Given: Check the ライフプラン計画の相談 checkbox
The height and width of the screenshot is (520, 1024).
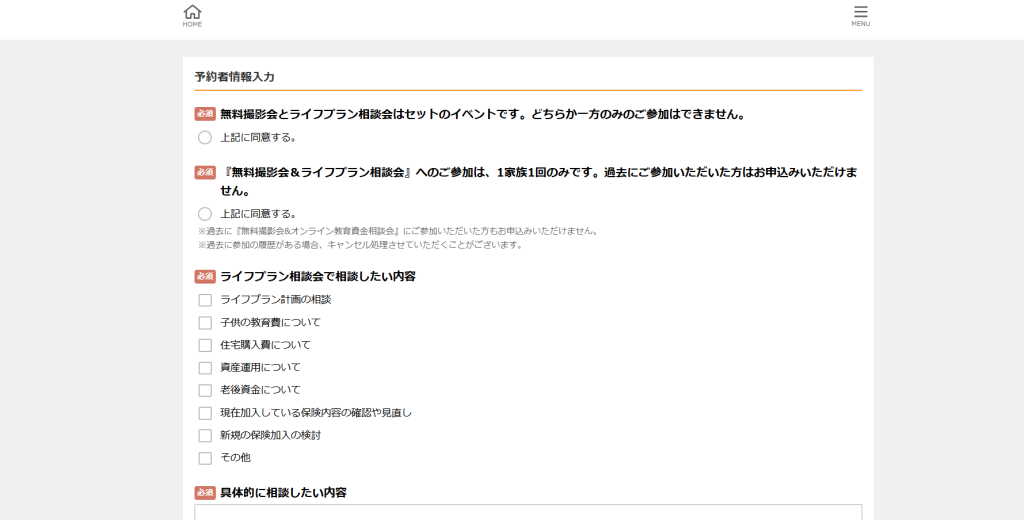Looking at the screenshot, I should click(205, 300).
